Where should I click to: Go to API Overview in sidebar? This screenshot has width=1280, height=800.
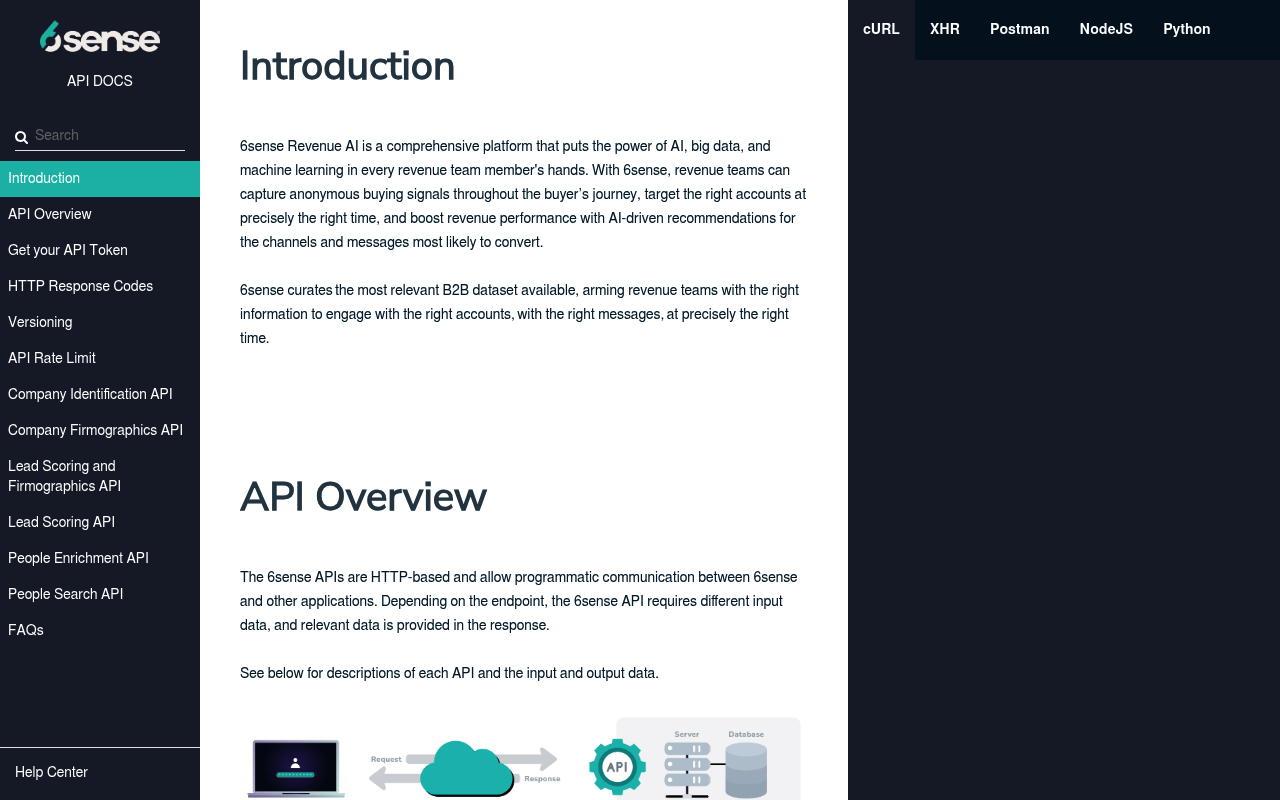[100, 215]
